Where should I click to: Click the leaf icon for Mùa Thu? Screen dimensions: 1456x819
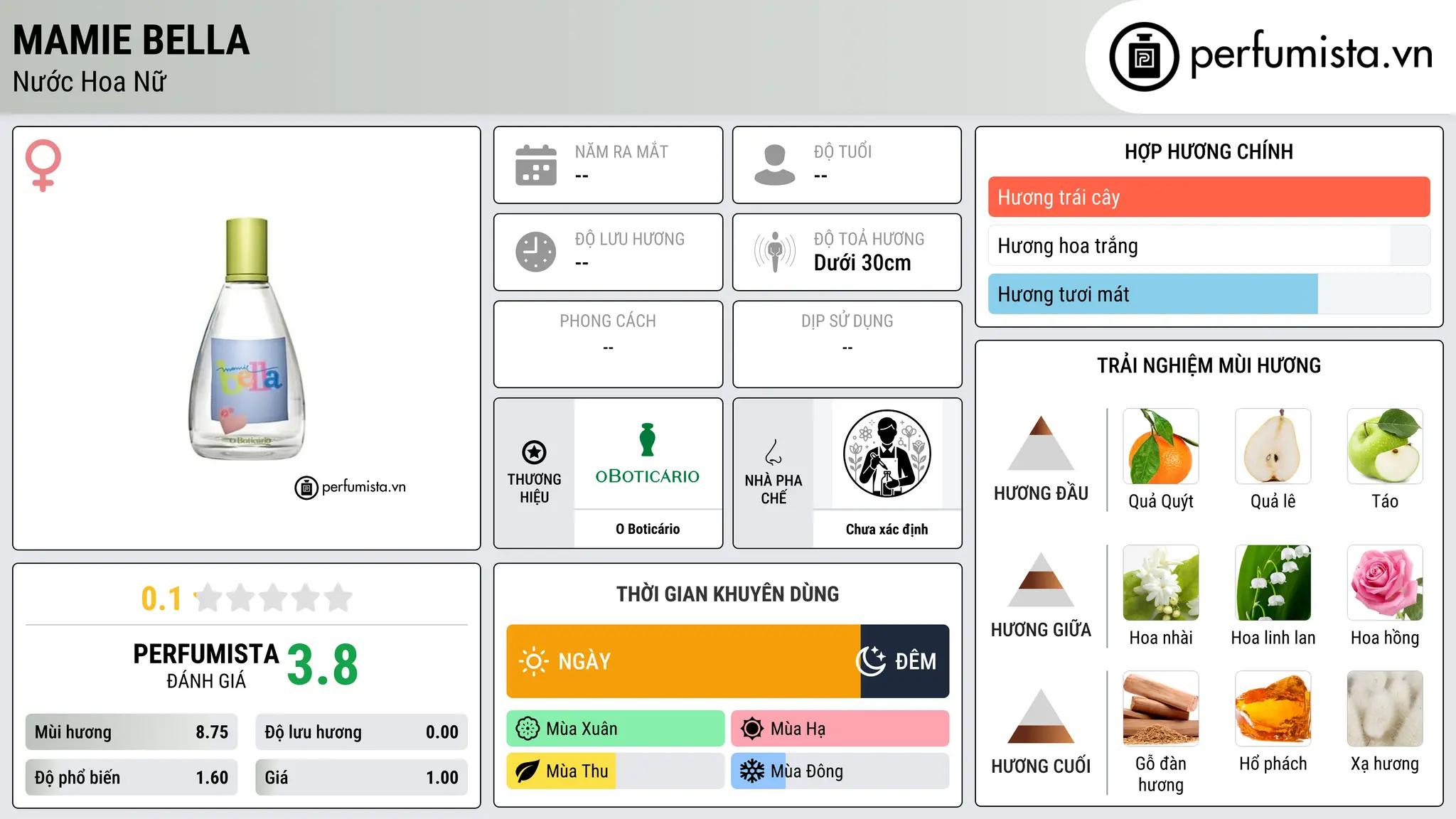tap(528, 771)
